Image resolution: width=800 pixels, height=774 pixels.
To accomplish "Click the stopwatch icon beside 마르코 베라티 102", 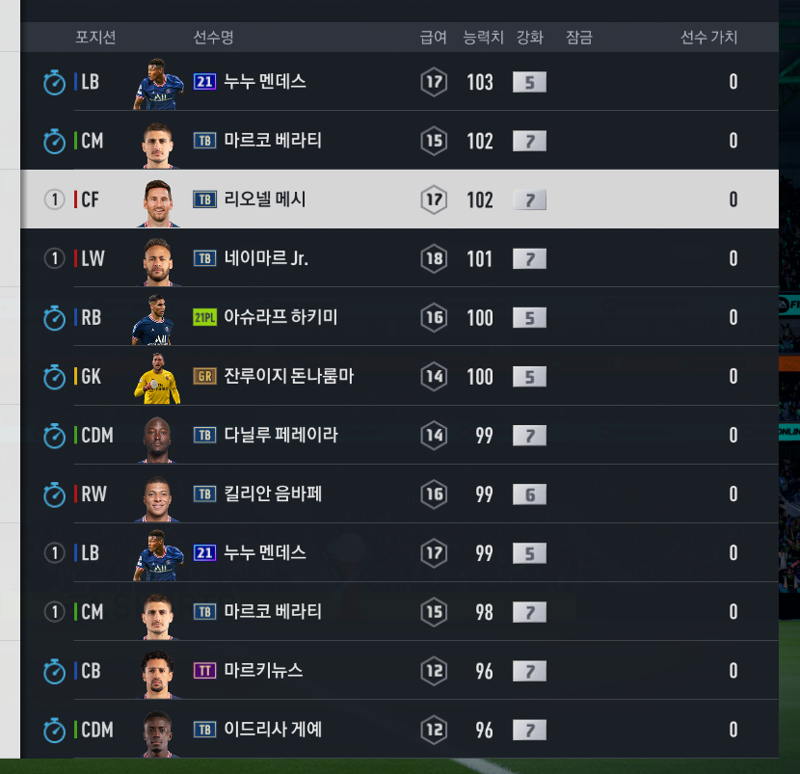I will click(x=54, y=141).
